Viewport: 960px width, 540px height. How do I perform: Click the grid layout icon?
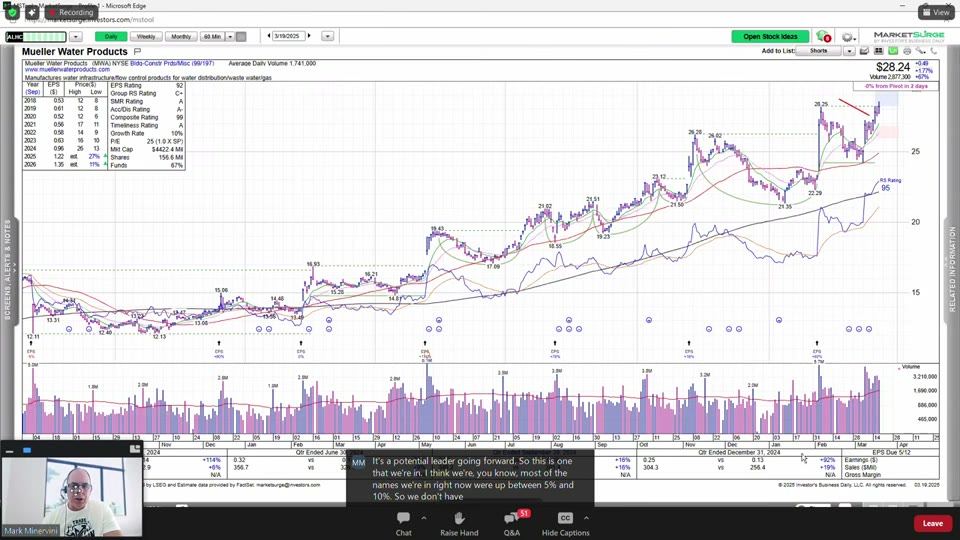pyautogui.click(x=879, y=51)
